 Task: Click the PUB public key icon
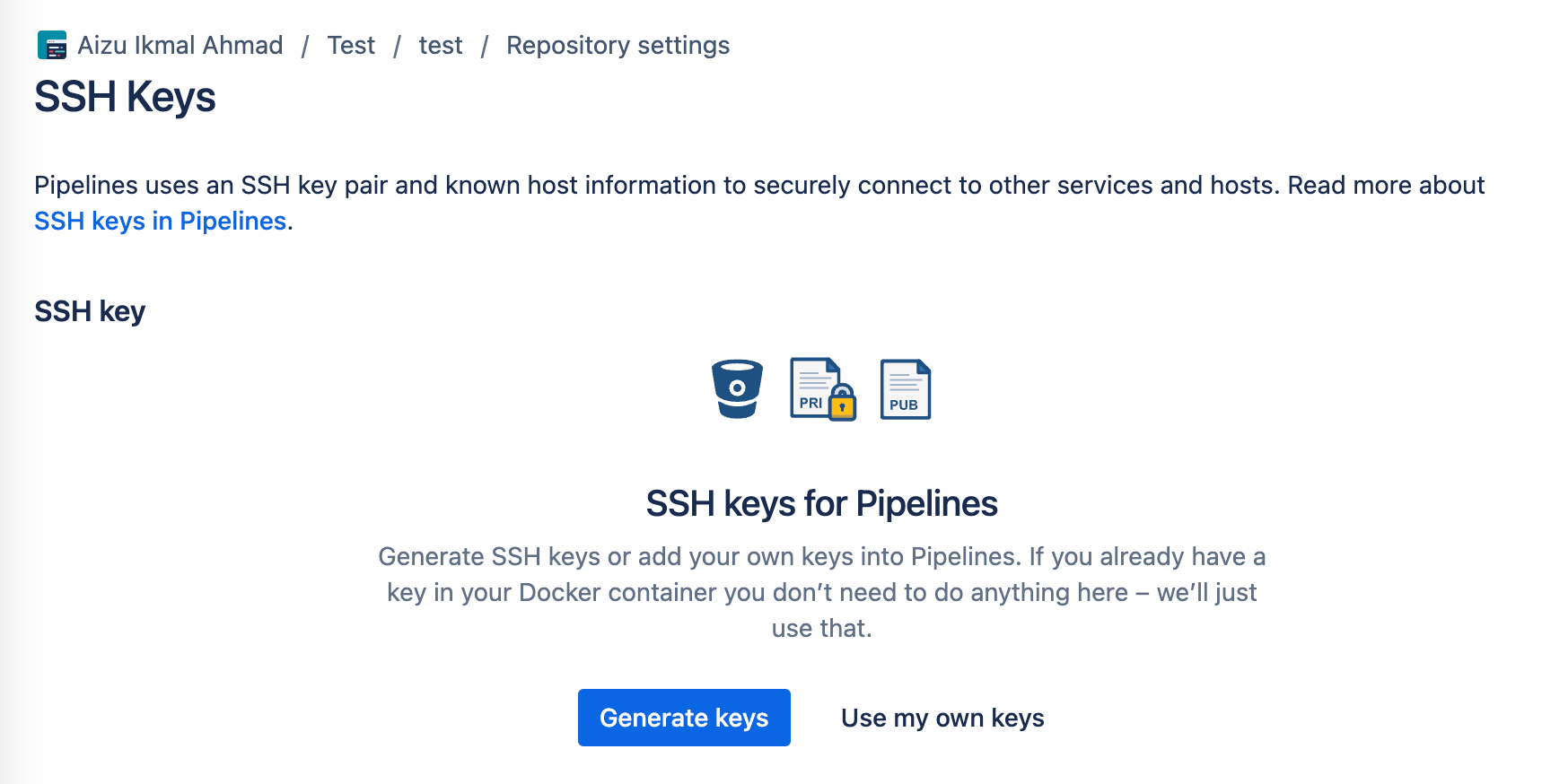(x=905, y=388)
